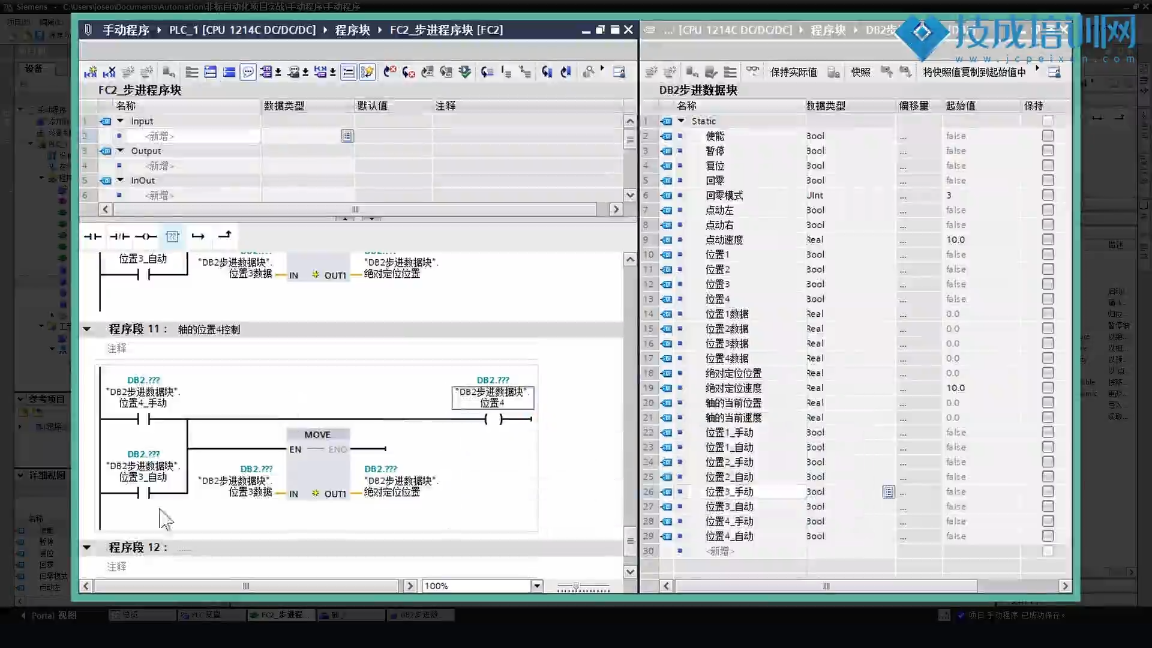The image size is (1152, 648).
Task: Insert an output coil
Action: point(145,236)
